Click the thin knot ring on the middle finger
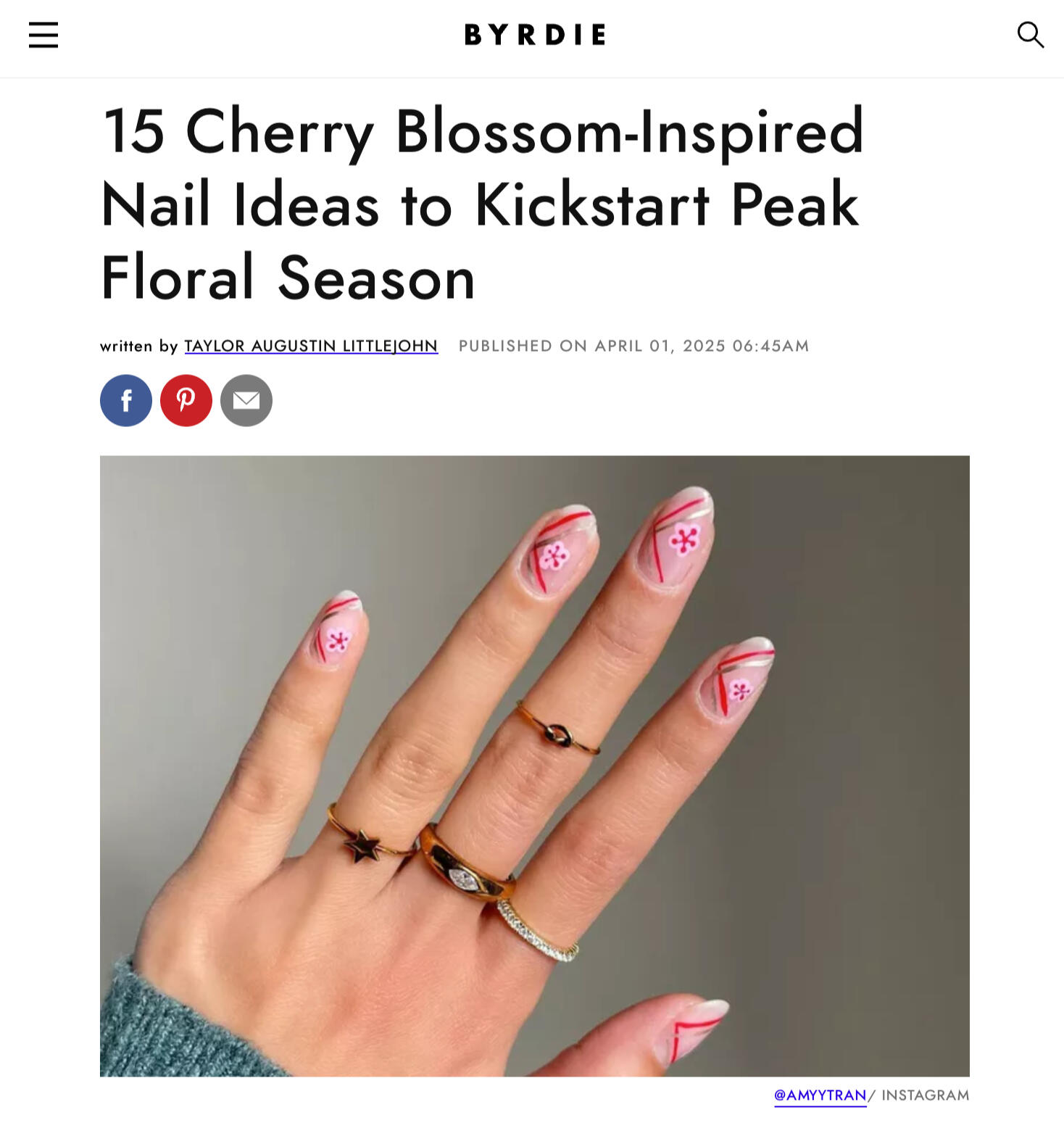The image size is (1064, 1128). pyautogui.click(x=559, y=734)
